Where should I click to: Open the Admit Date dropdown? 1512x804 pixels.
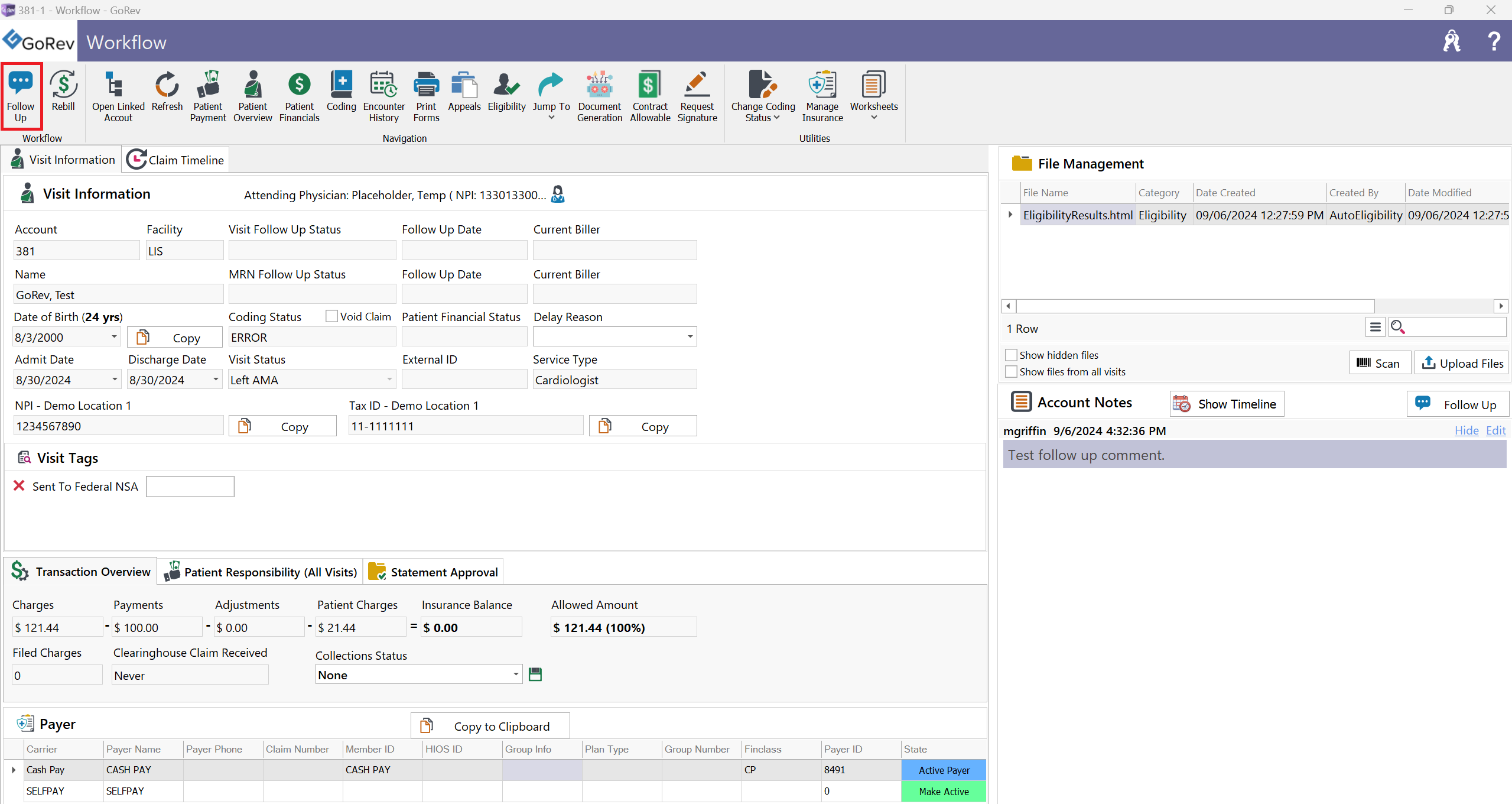[x=115, y=380]
